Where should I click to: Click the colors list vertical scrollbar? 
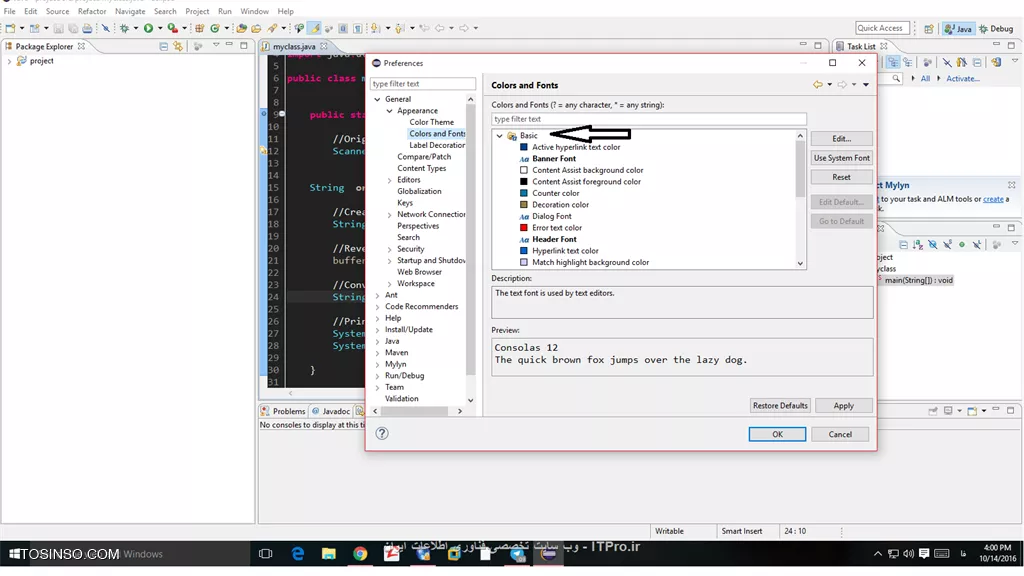click(x=800, y=199)
